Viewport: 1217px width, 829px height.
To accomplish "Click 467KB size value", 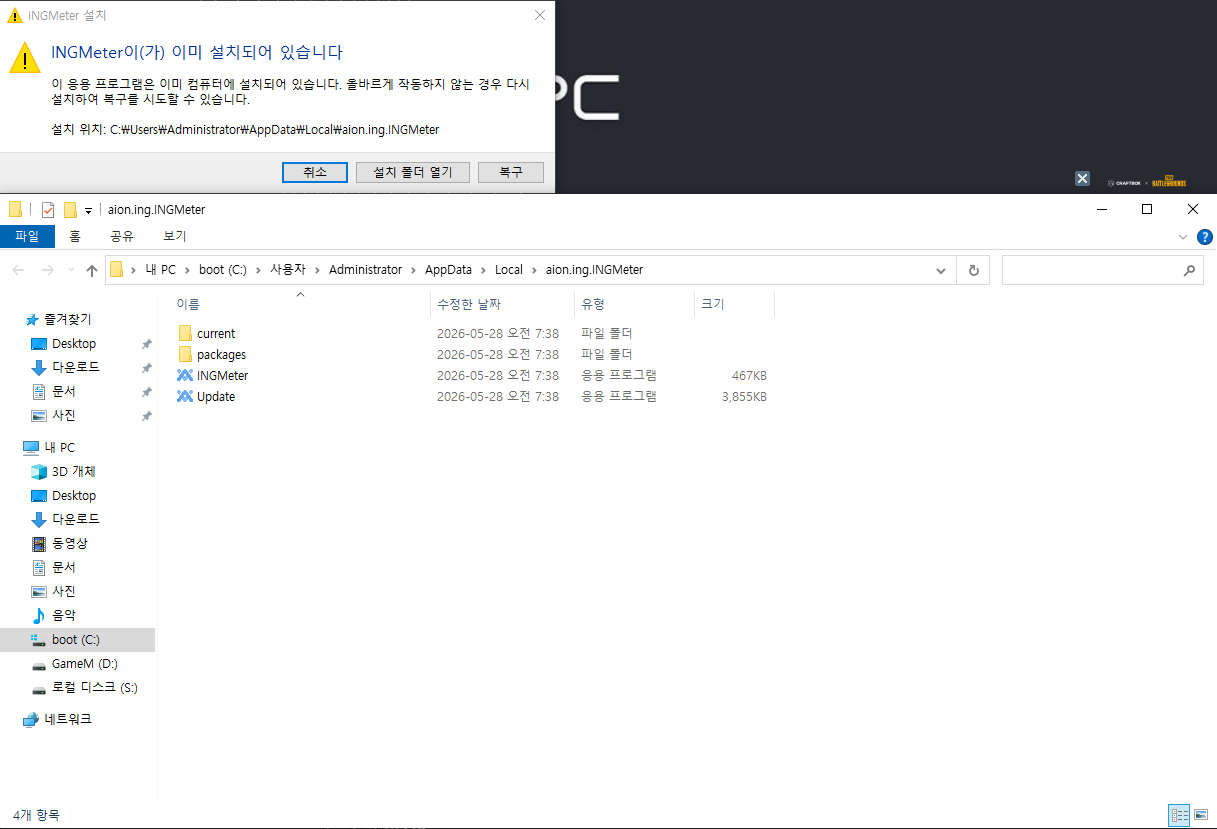I will click(749, 375).
